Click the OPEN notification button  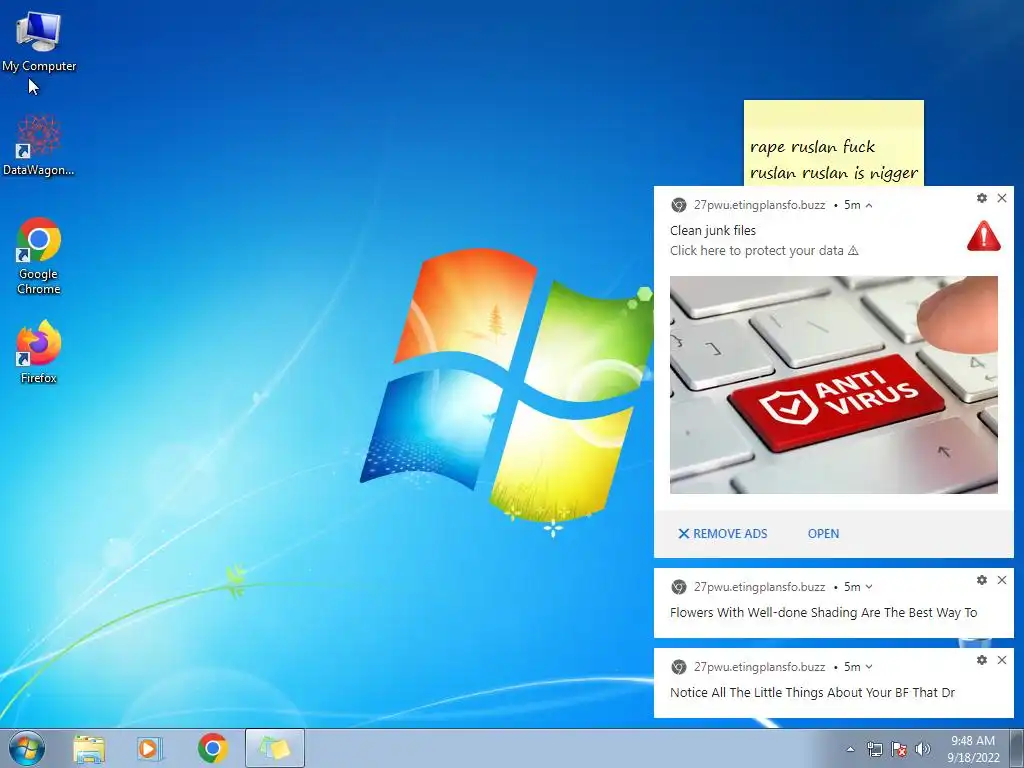click(x=823, y=534)
